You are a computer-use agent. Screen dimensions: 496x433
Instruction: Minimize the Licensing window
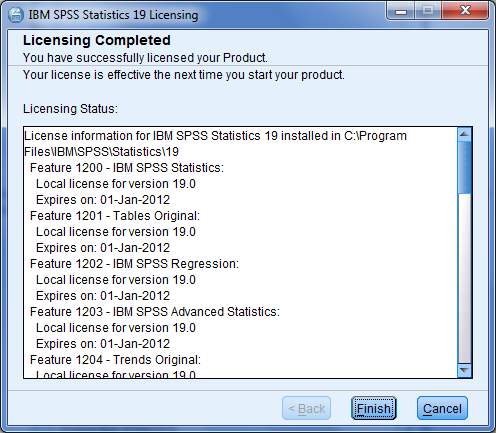point(401,11)
